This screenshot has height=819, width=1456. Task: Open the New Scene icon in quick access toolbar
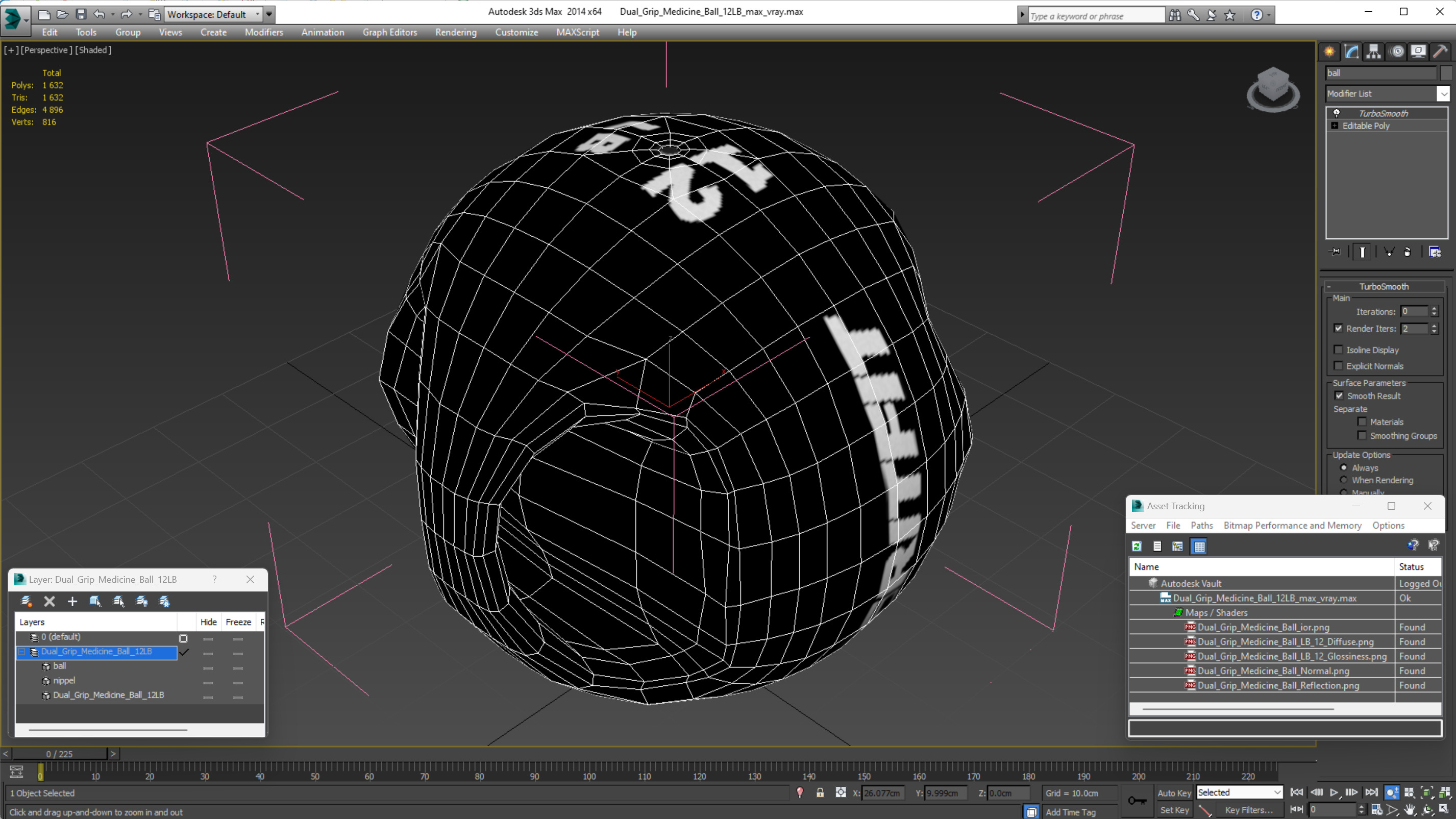pyautogui.click(x=44, y=14)
